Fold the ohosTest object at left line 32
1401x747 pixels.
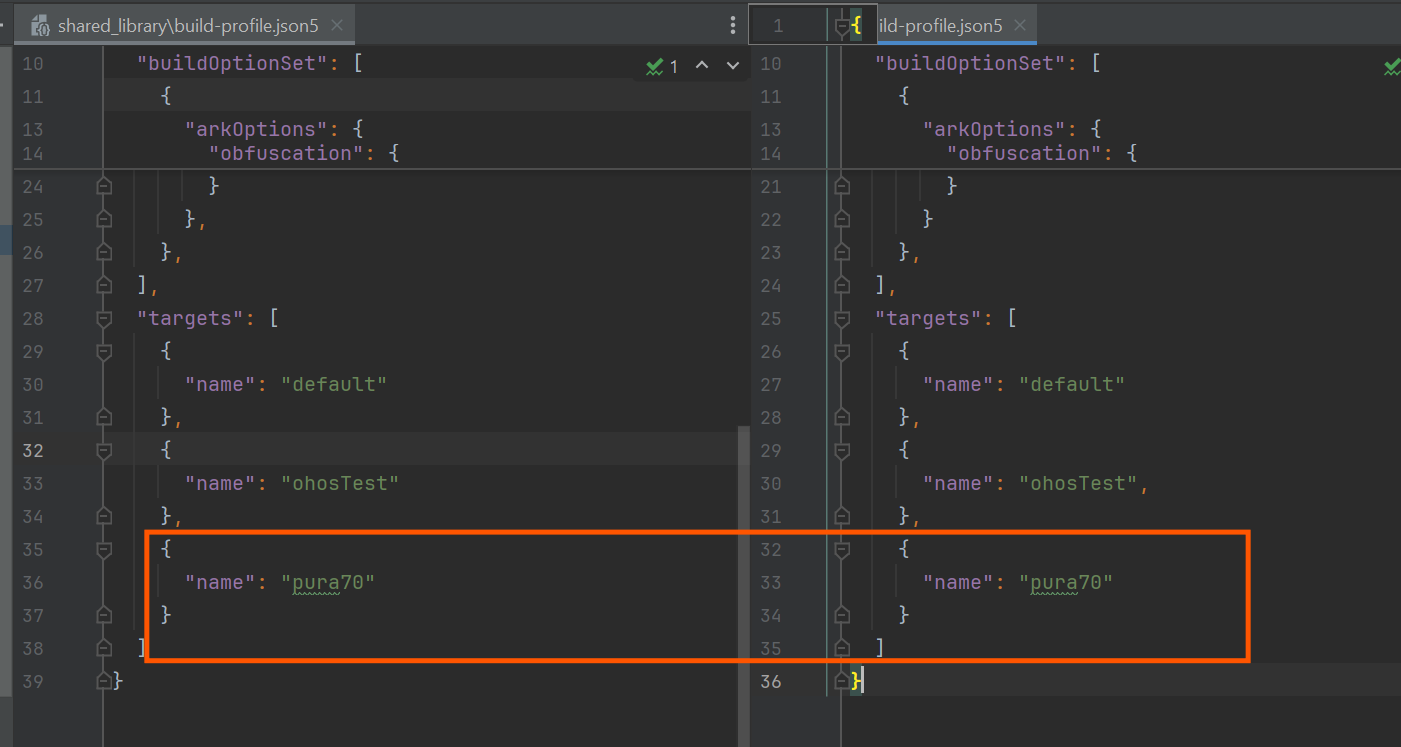pos(103,451)
